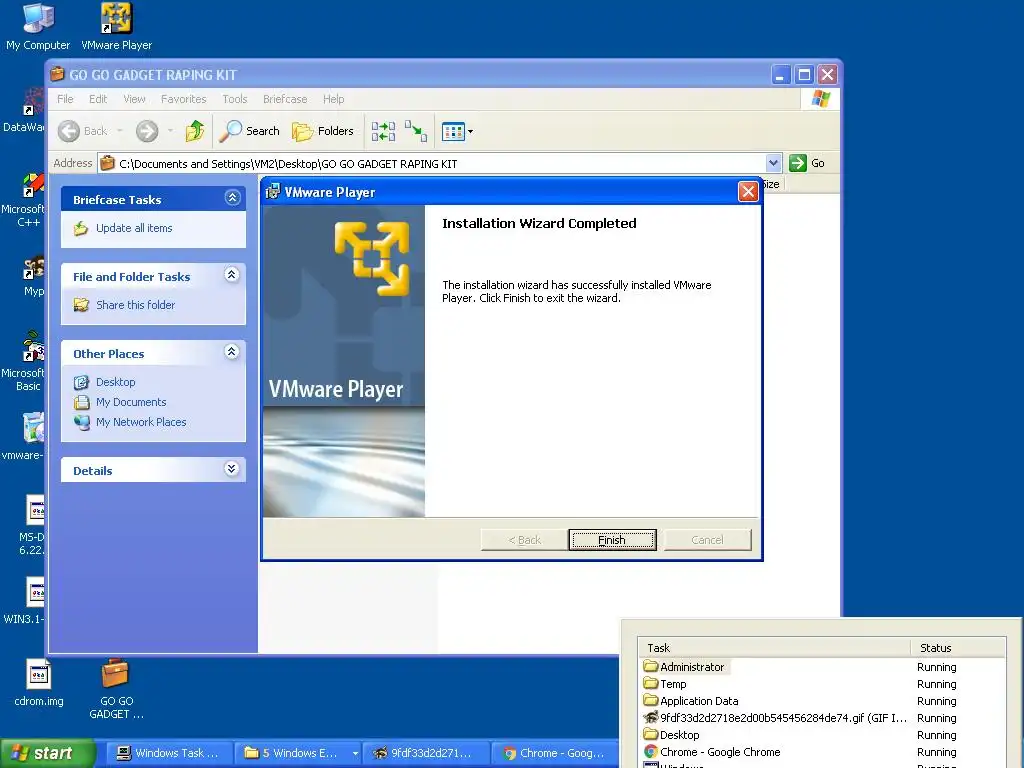Select the Microsoft C++ desktop shortcut

pos(27,201)
